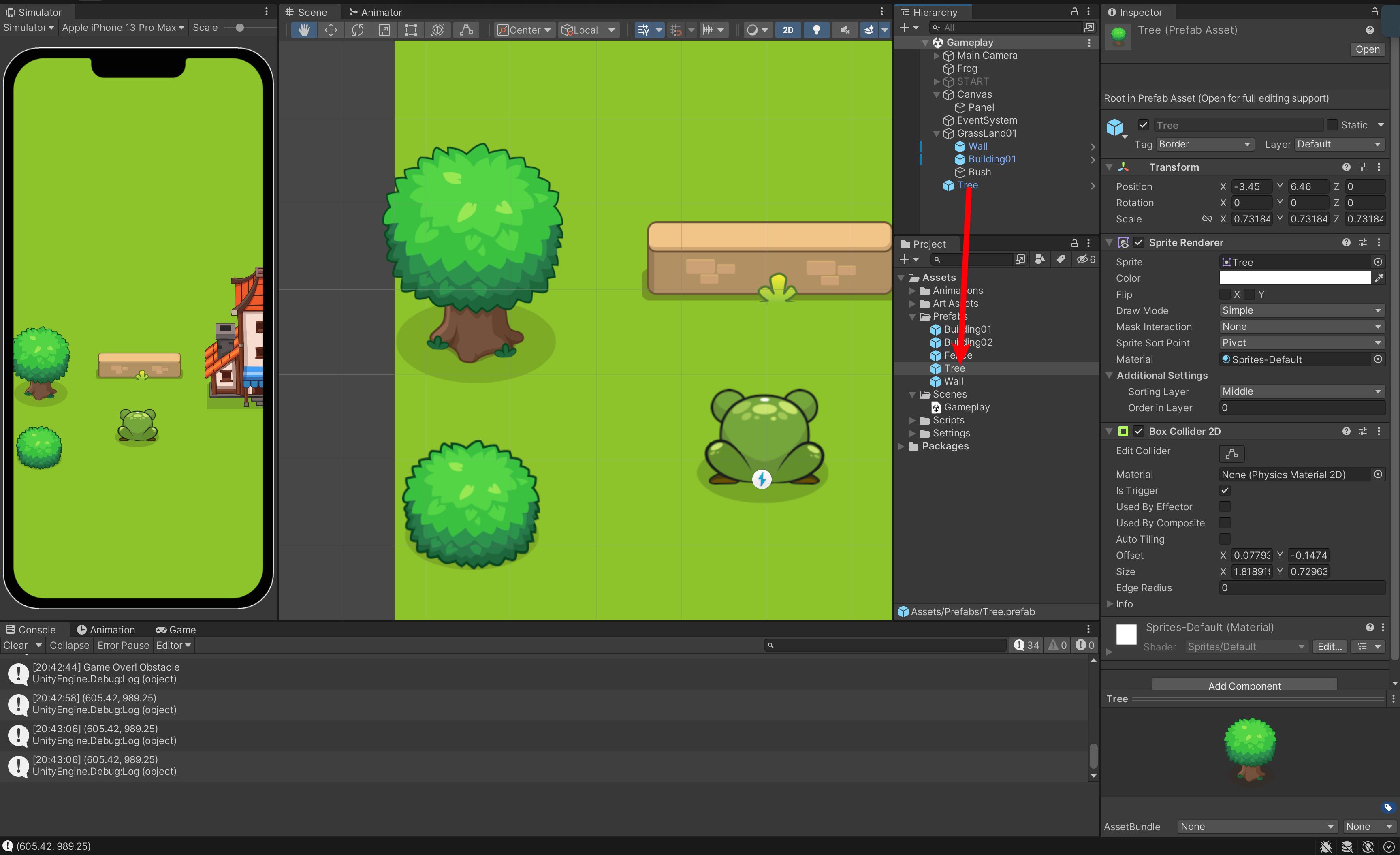The height and width of the screenshot is (855, 1400).
Task: Open Sprite Renderer preset icon
Action: (x=1362, y=243)
